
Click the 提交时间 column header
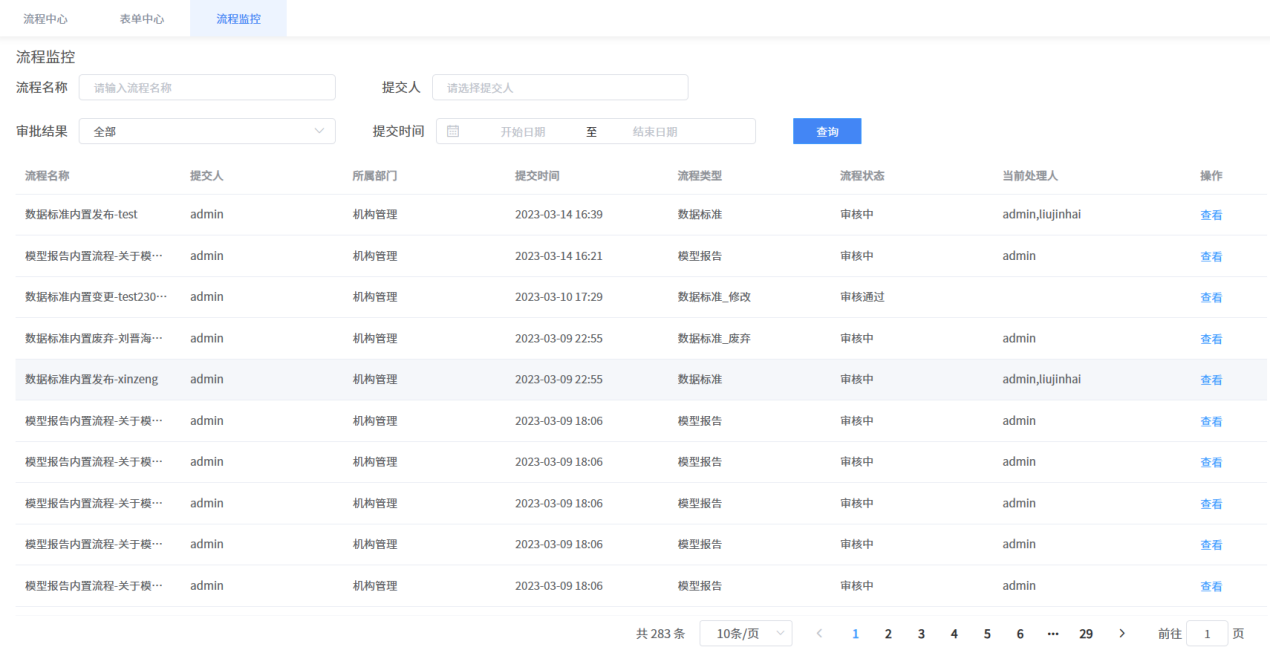pyautogui.click(x=537, y=175)
